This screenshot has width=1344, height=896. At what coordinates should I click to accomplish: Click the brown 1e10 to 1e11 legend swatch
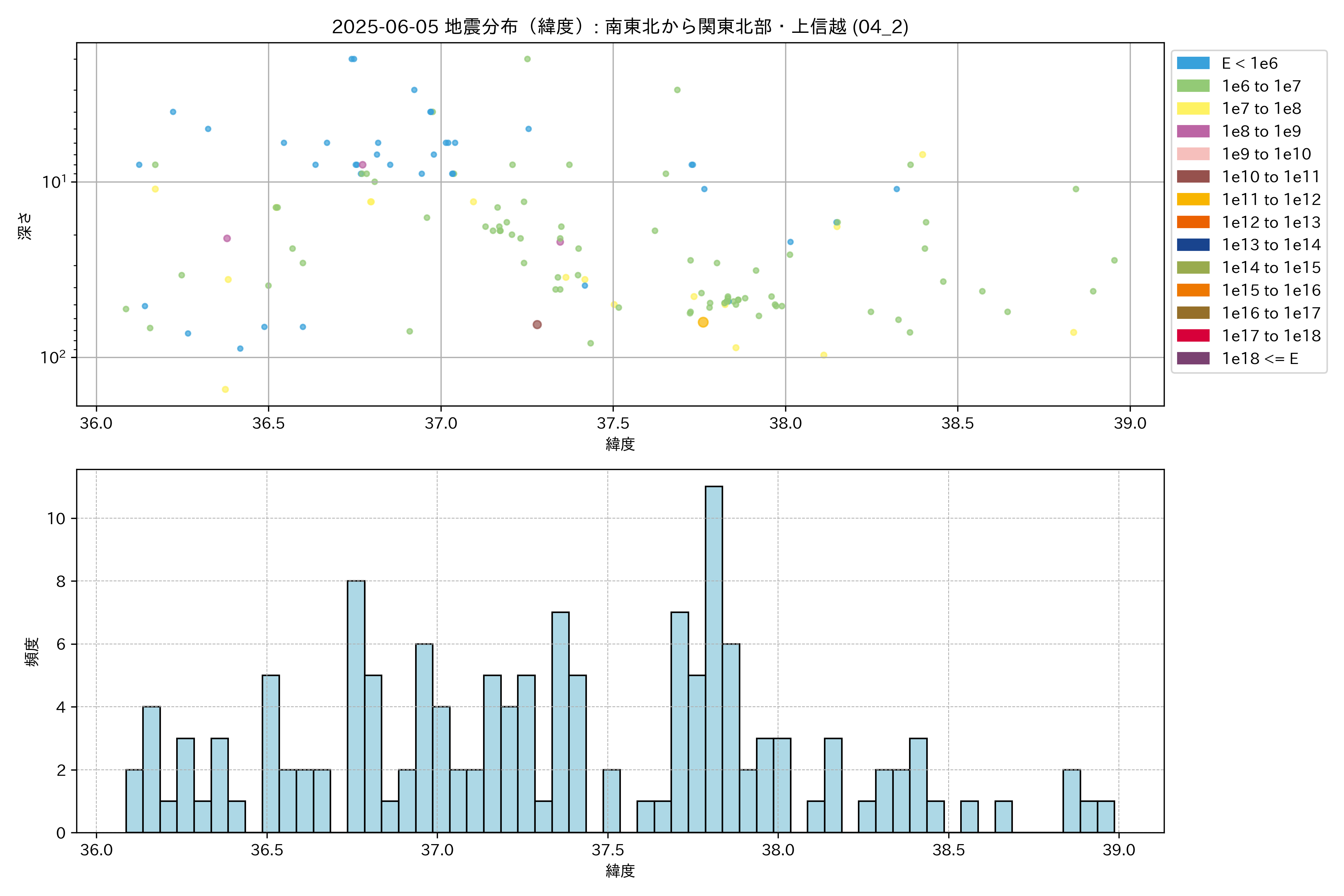pos(1192,177)
